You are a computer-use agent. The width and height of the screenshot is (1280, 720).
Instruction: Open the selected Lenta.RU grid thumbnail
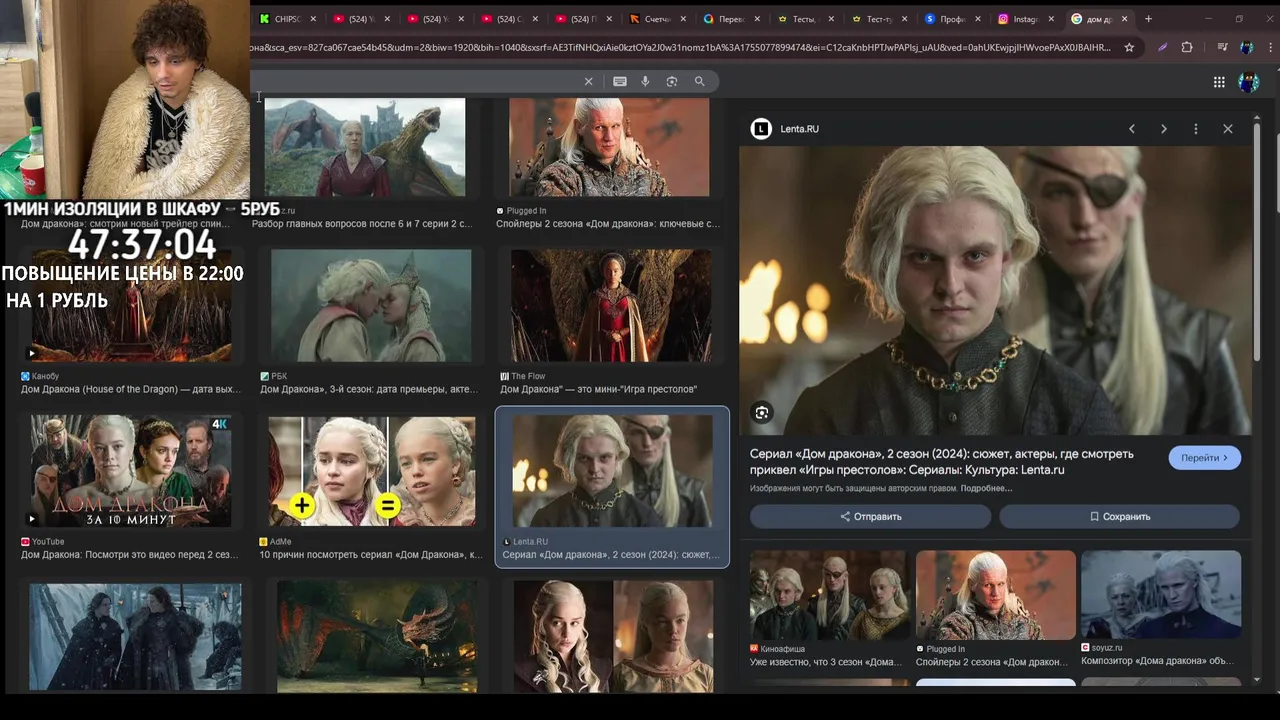point(612,471)
